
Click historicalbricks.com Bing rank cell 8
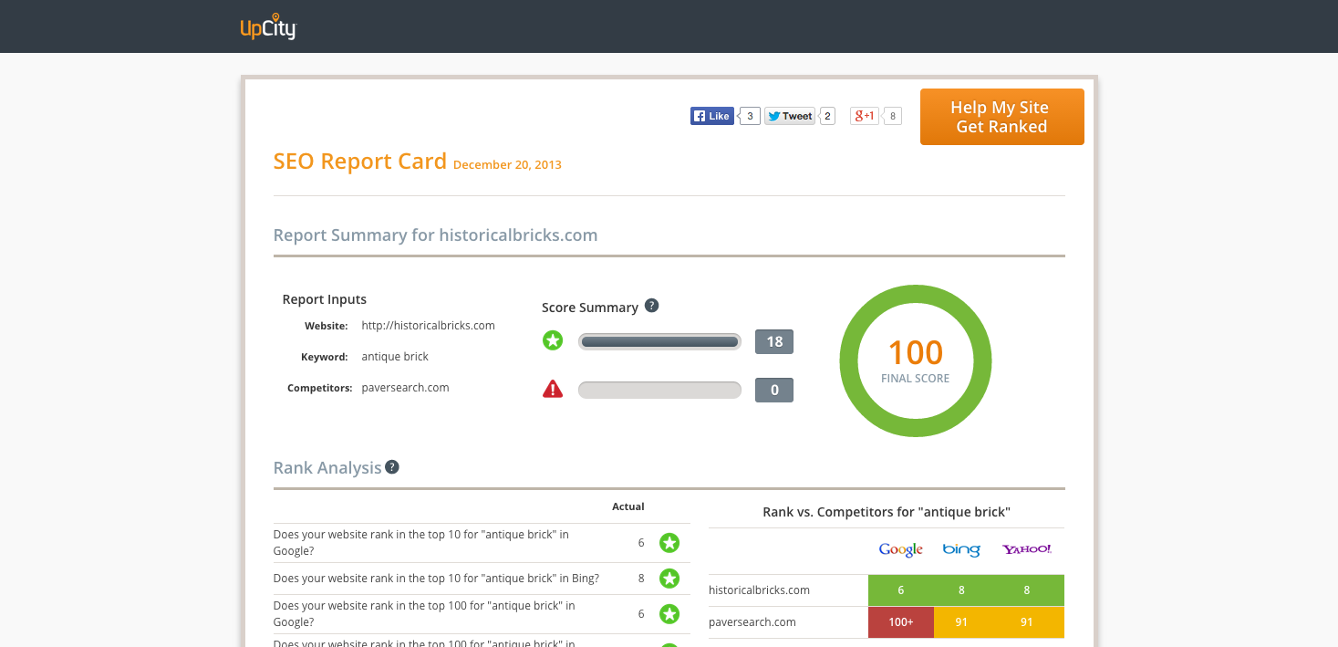coord(961,590)
